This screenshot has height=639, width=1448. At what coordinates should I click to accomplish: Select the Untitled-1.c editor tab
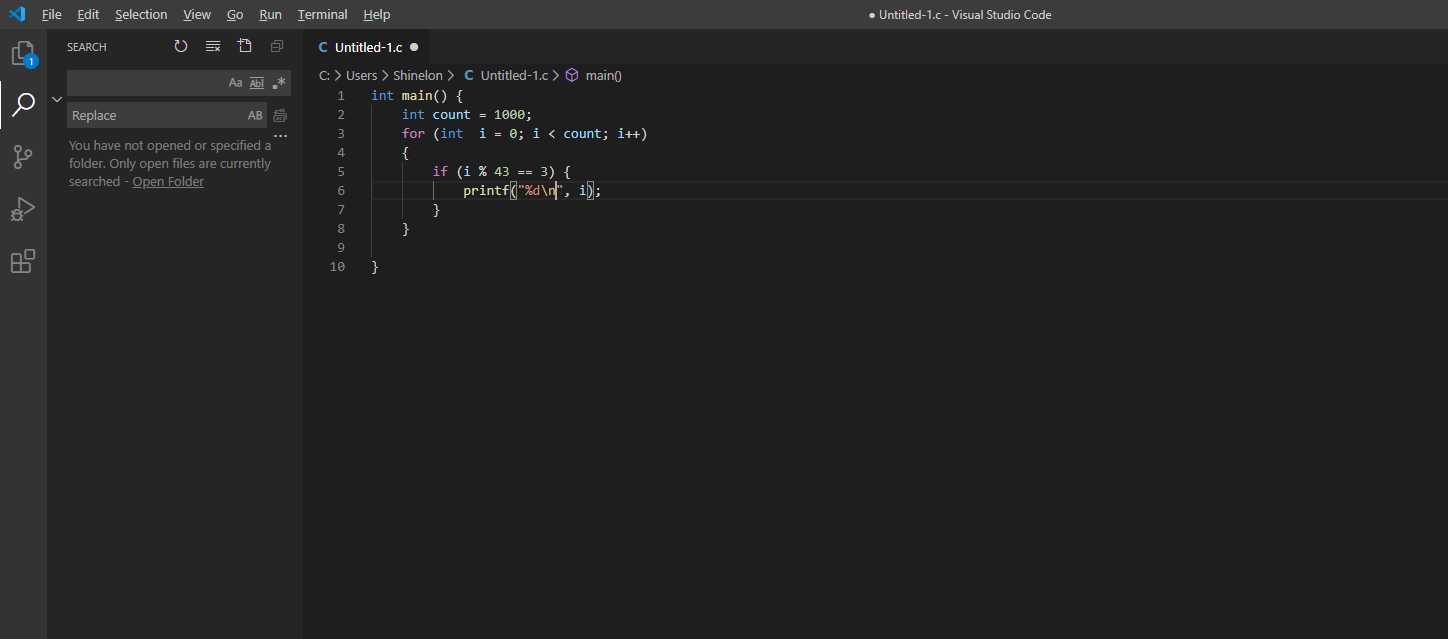click(x=367, y=47)
